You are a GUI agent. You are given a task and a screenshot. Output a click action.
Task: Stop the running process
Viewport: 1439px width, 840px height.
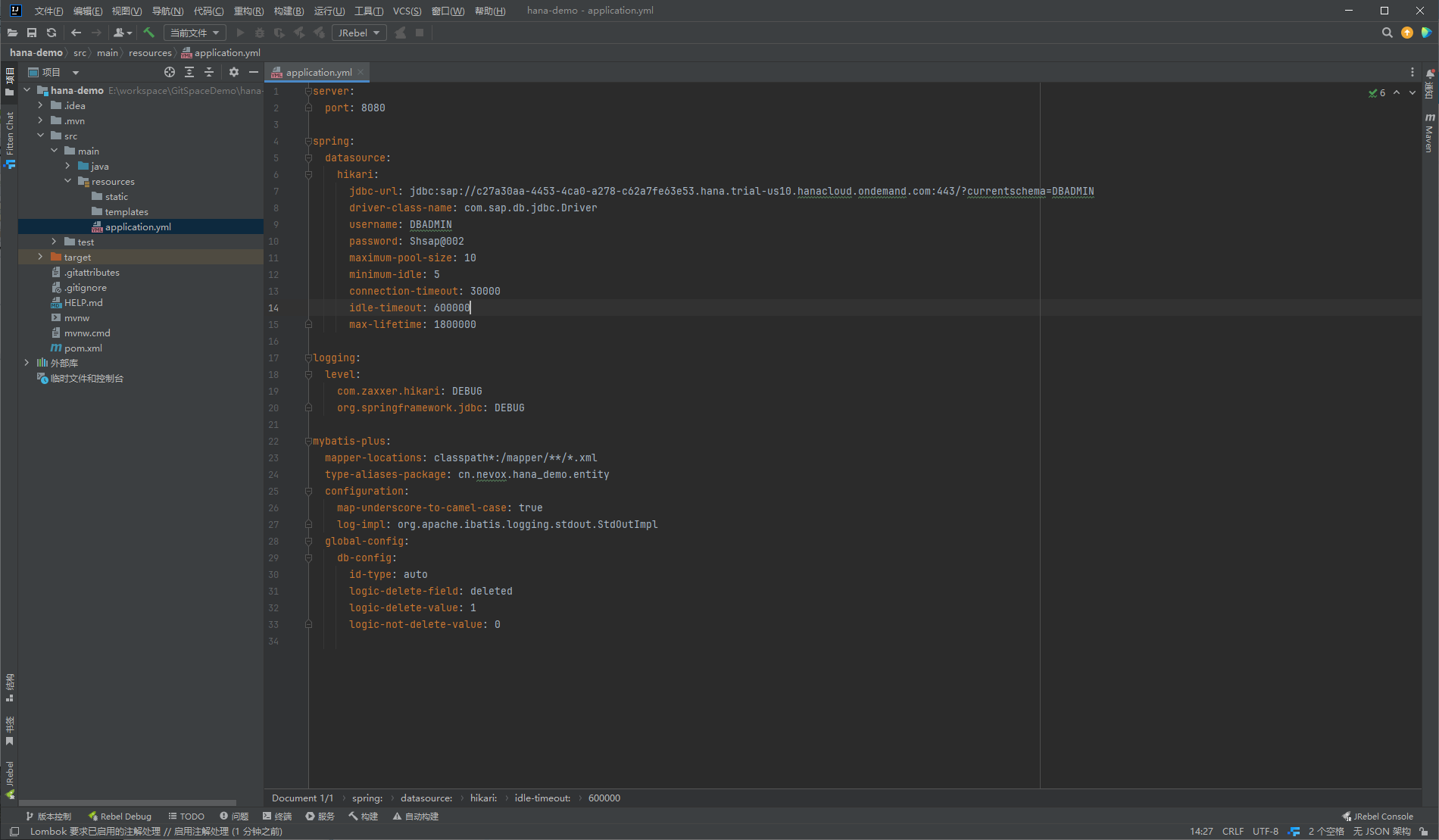pyautogui.click(x=420, y=33)
